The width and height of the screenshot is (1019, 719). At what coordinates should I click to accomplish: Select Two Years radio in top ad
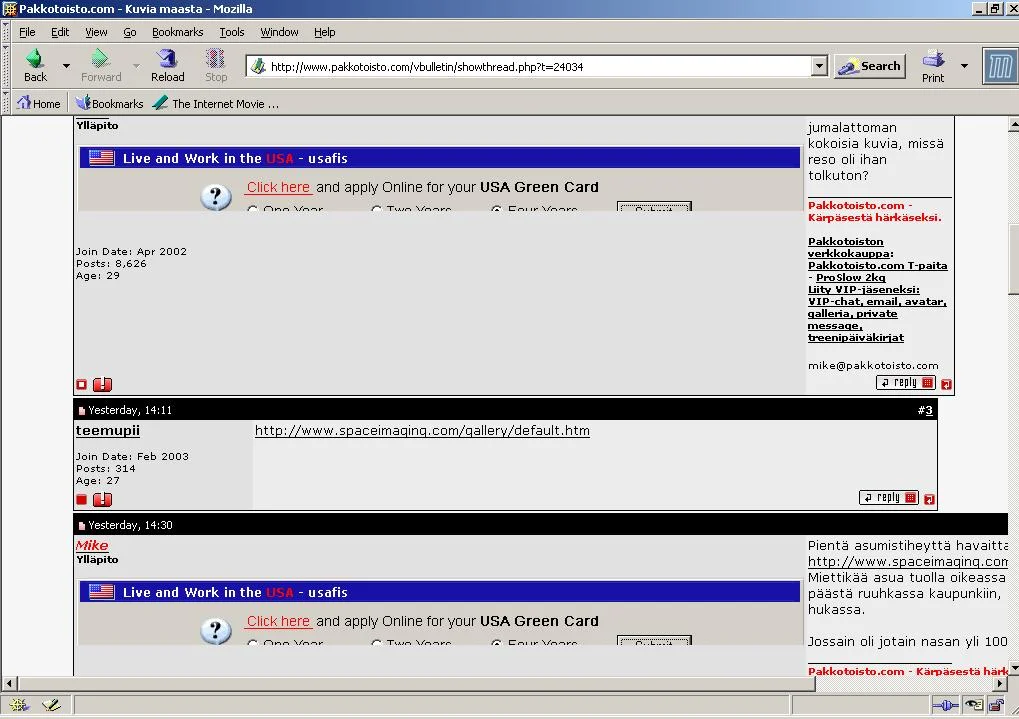tap(376, 210)
